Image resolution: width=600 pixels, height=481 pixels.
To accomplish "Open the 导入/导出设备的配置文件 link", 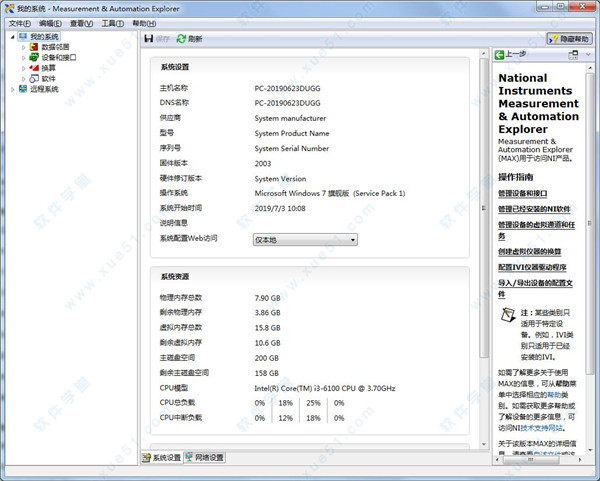I will tap(535, 289).
